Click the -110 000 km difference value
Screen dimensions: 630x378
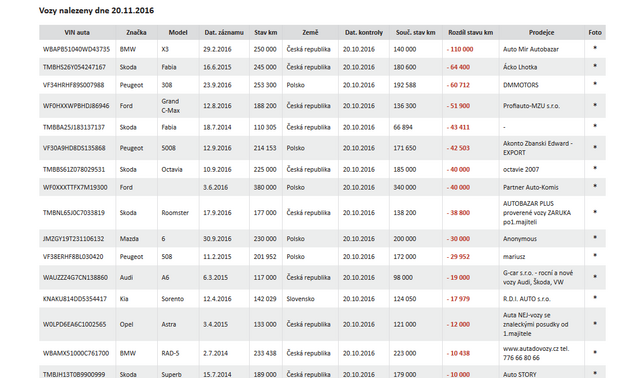tap(460, 49)
